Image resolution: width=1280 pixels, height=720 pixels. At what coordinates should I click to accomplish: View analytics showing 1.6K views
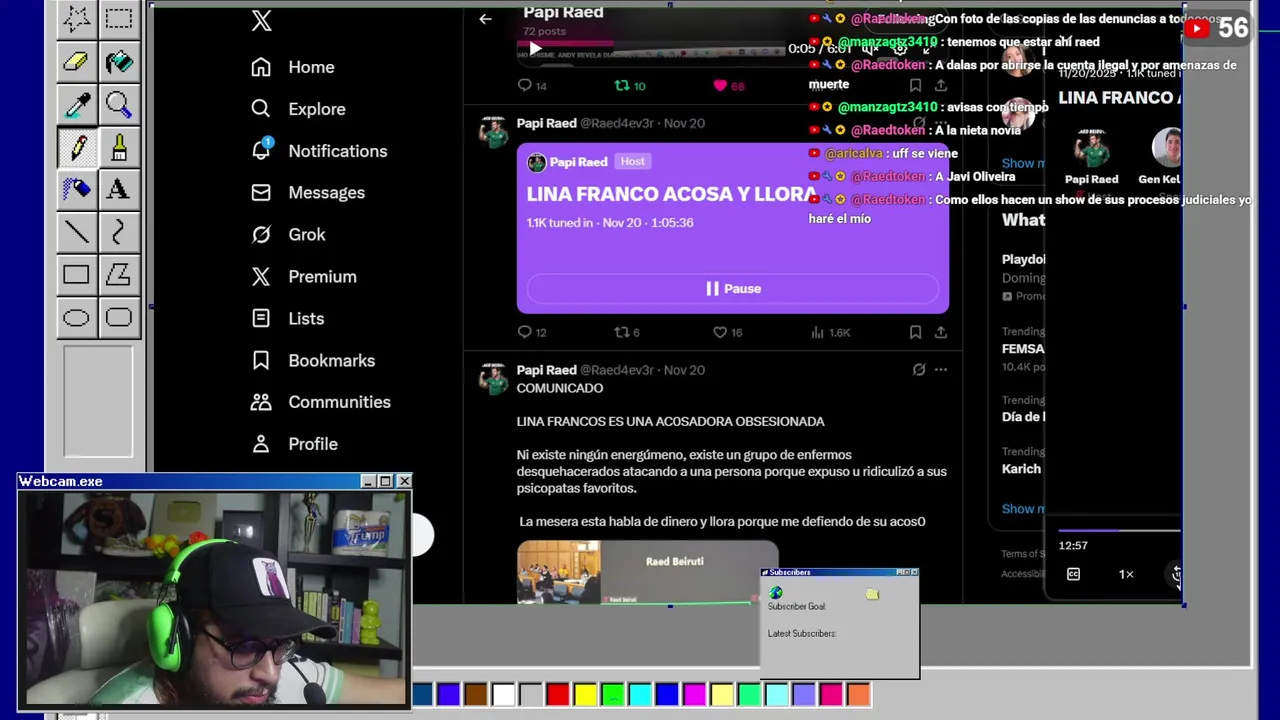829,332
